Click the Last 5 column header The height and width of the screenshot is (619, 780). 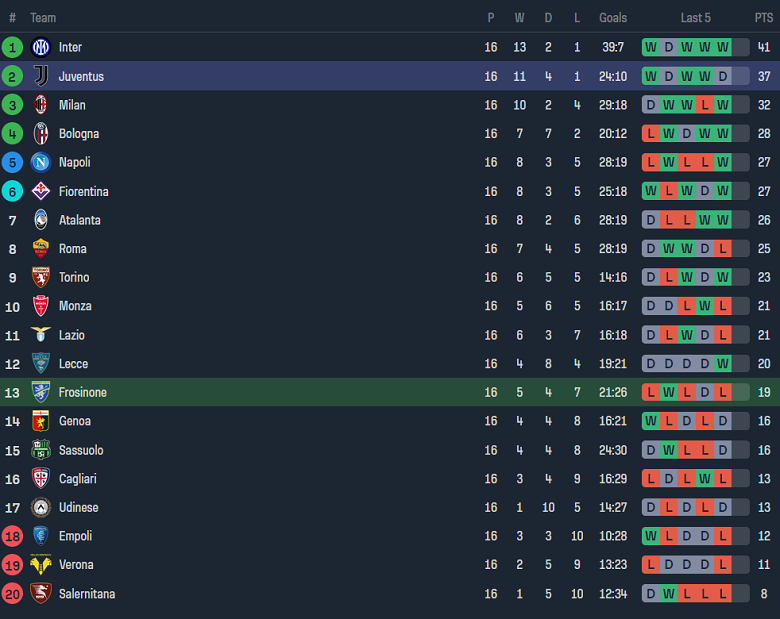pos(696,18)
